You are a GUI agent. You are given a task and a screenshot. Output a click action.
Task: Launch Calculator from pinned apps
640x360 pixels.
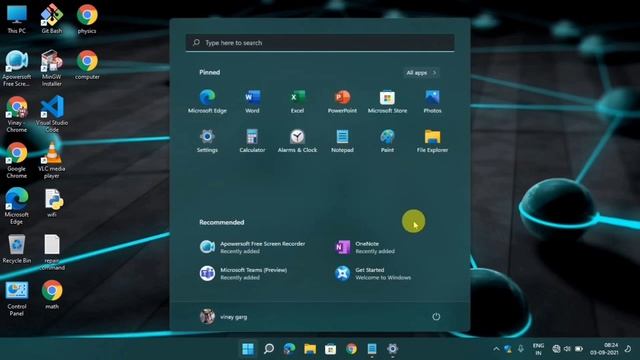tap(252, 141)
